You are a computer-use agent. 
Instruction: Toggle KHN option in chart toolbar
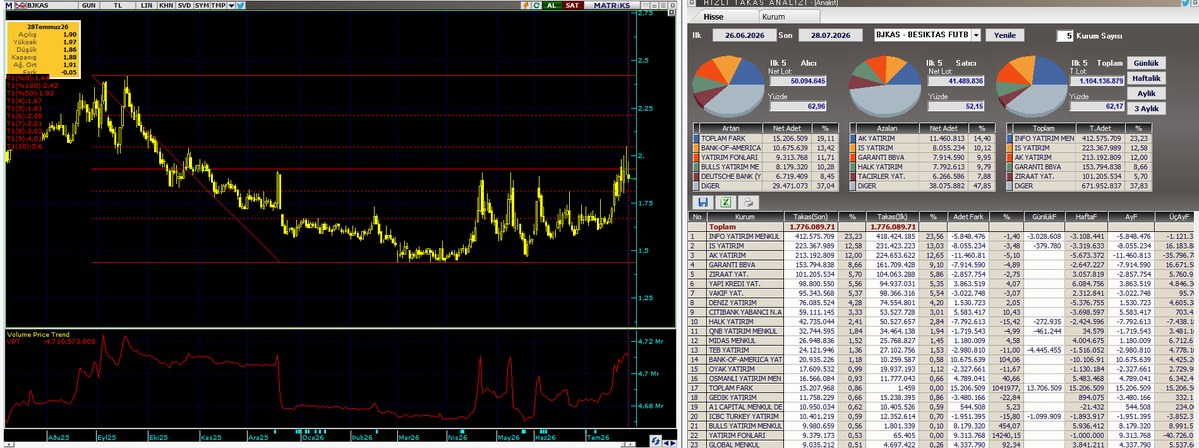(x=166, y=5)
